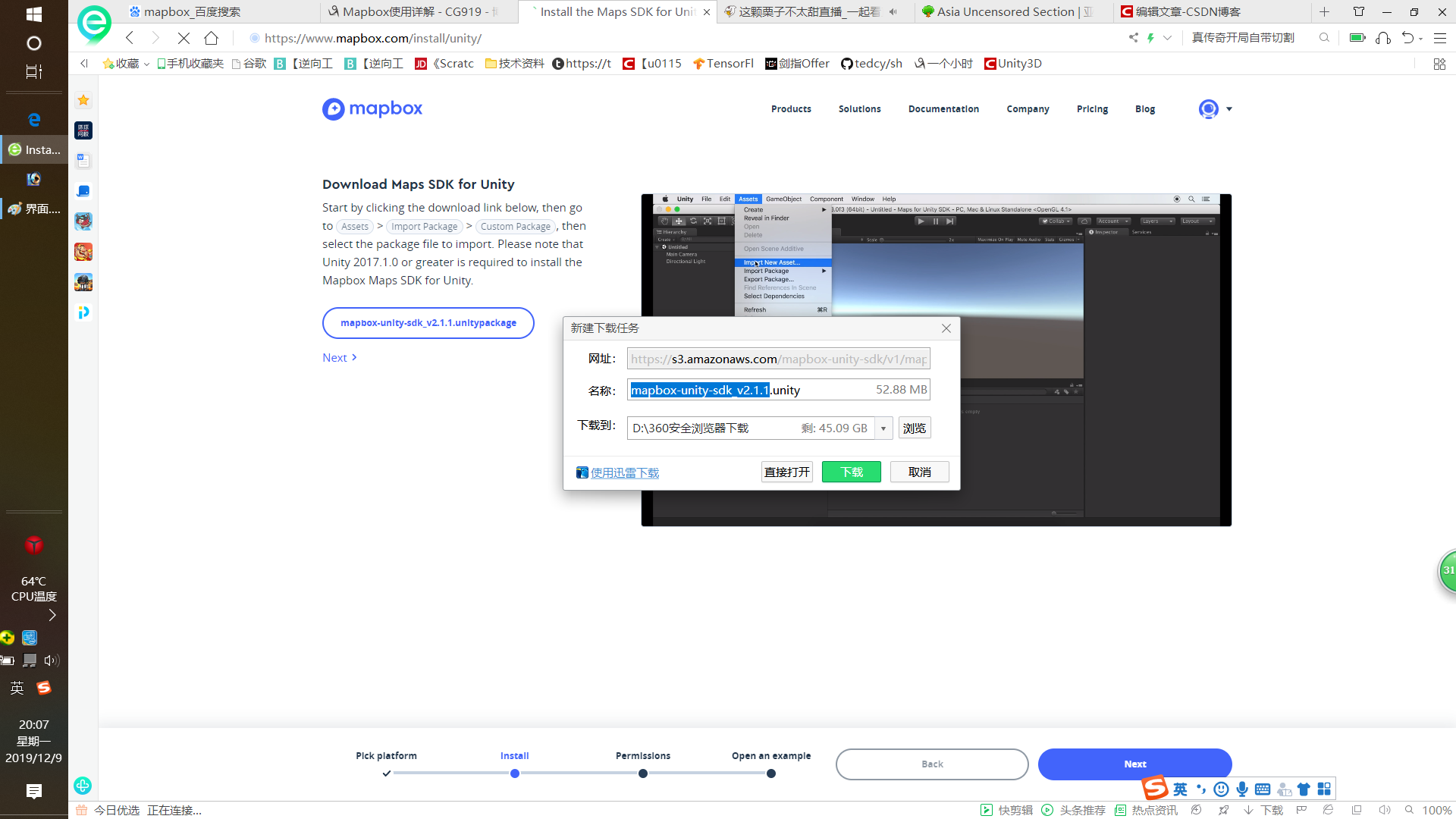Click the Mapbox logo on the webpage

click(x=372, y=108)
